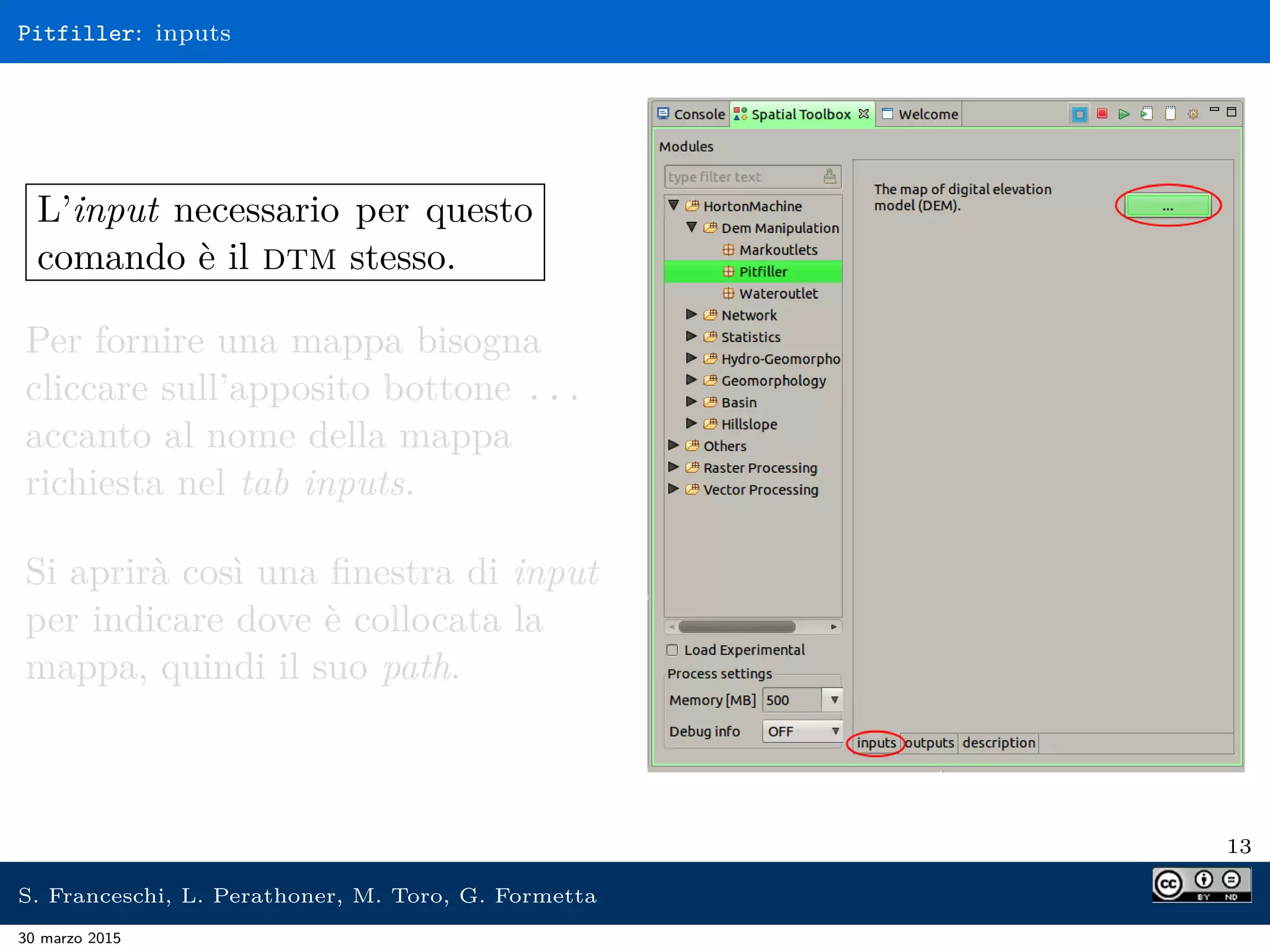Click the green DEM browse button
This screenshot has height=952, width=1270.
pyautogui.click(x=1168, y=206)
